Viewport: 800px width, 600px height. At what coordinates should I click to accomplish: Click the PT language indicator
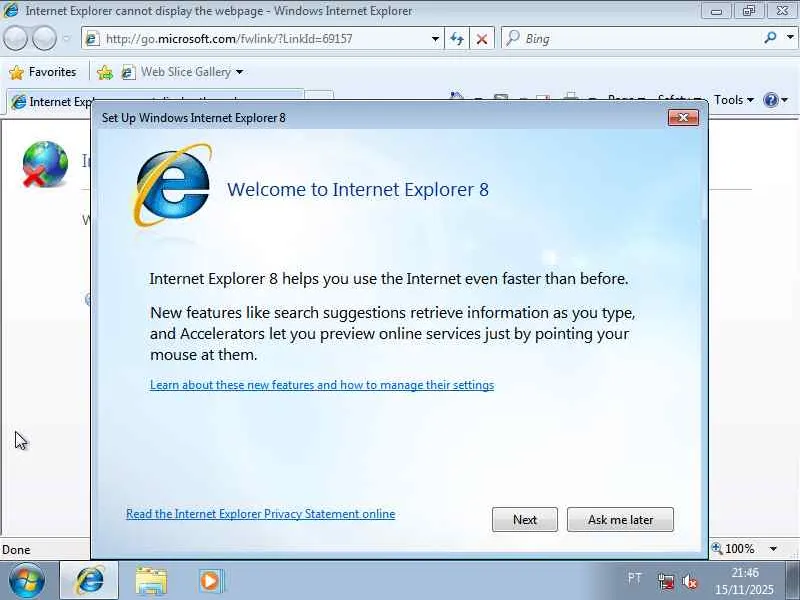tap(634, 578)
